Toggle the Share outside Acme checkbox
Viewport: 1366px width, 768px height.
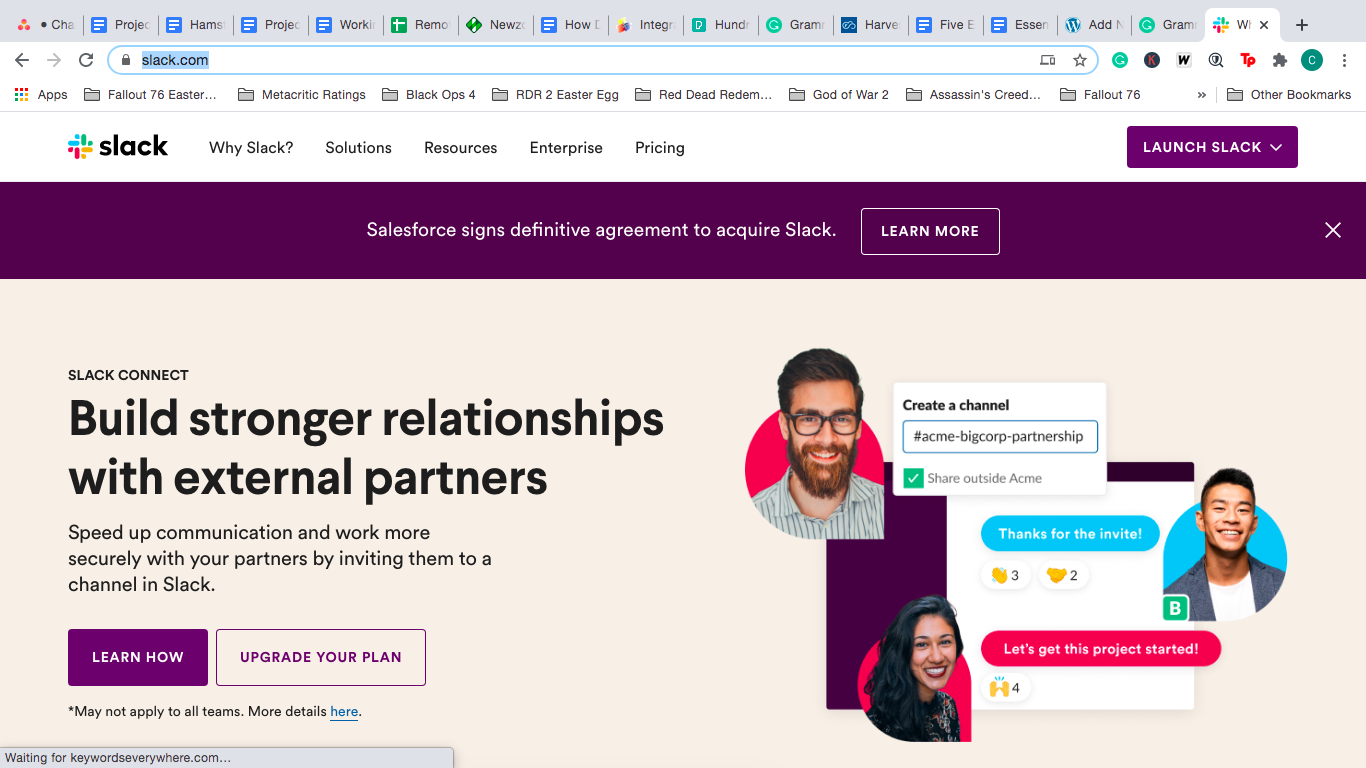[x=913, y=478]
